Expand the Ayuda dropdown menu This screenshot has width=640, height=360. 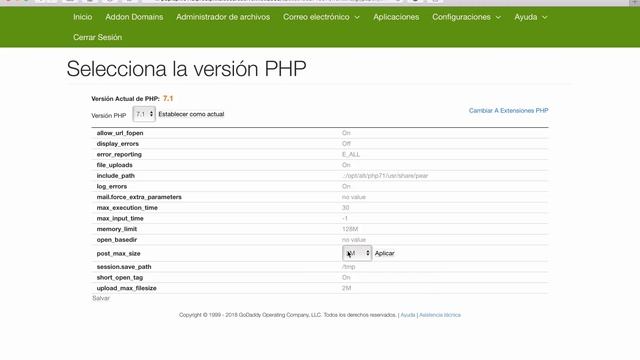pos(530,17)
